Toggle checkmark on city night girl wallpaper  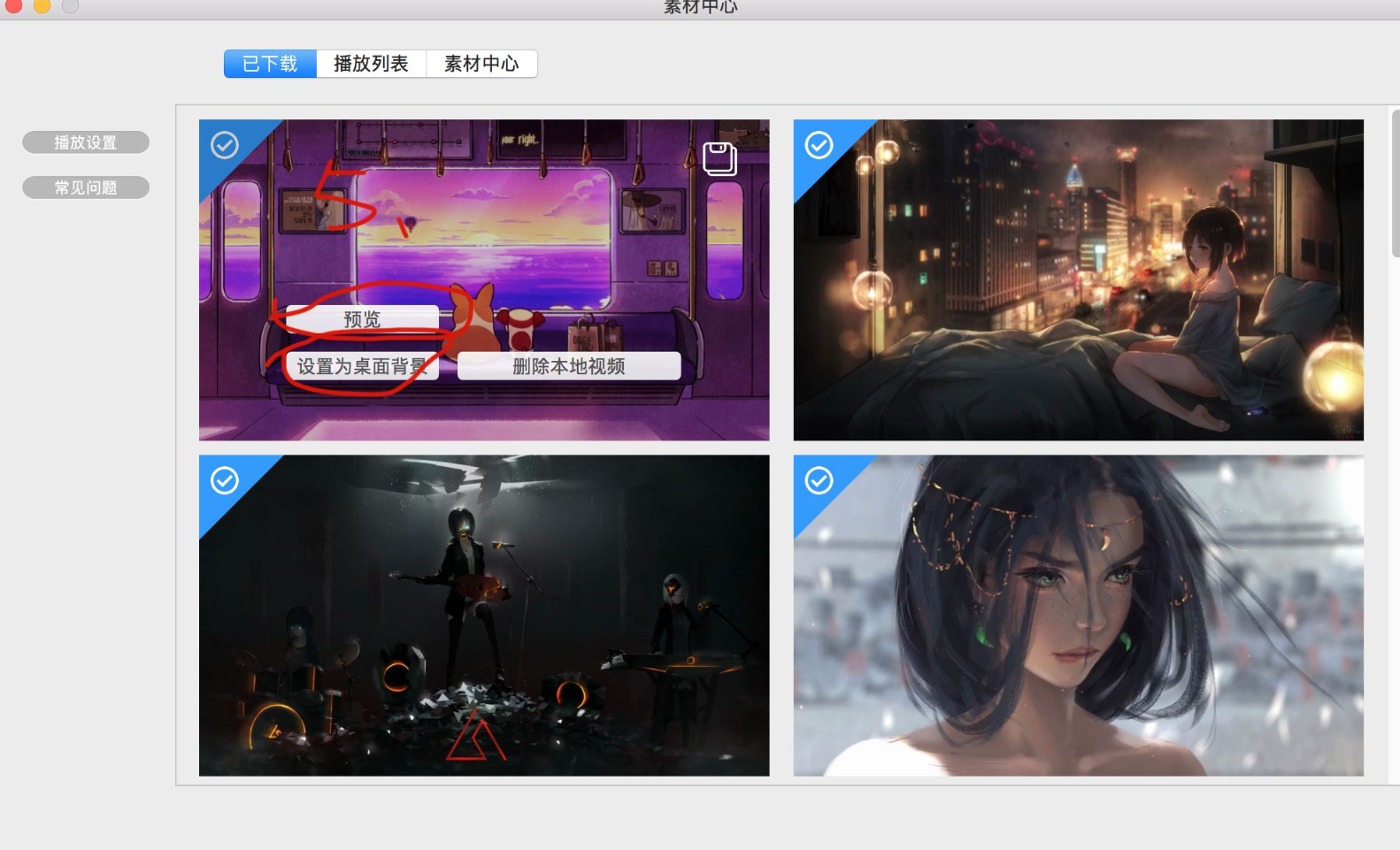click(x=819, y=145)
